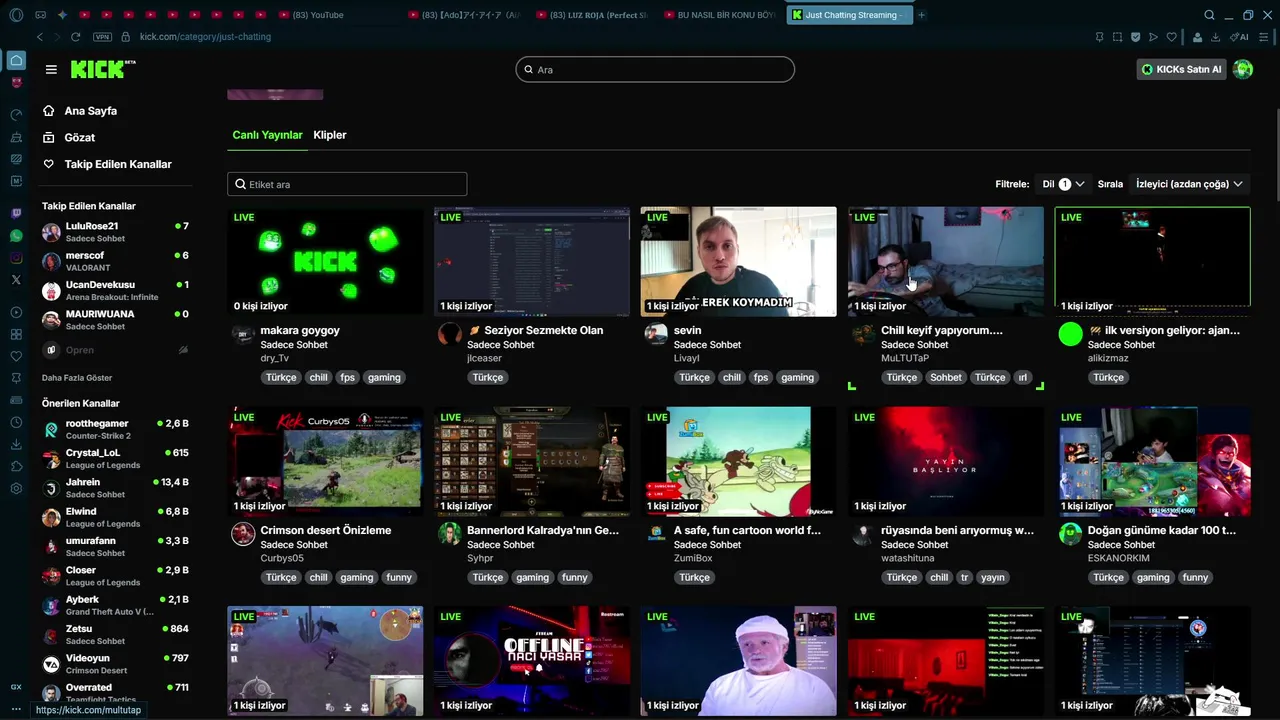Open Gözat in the Kick sidebar
The width and height of the screenshot is (1280, 720).
pyautogui.click(x=80, y=137)
